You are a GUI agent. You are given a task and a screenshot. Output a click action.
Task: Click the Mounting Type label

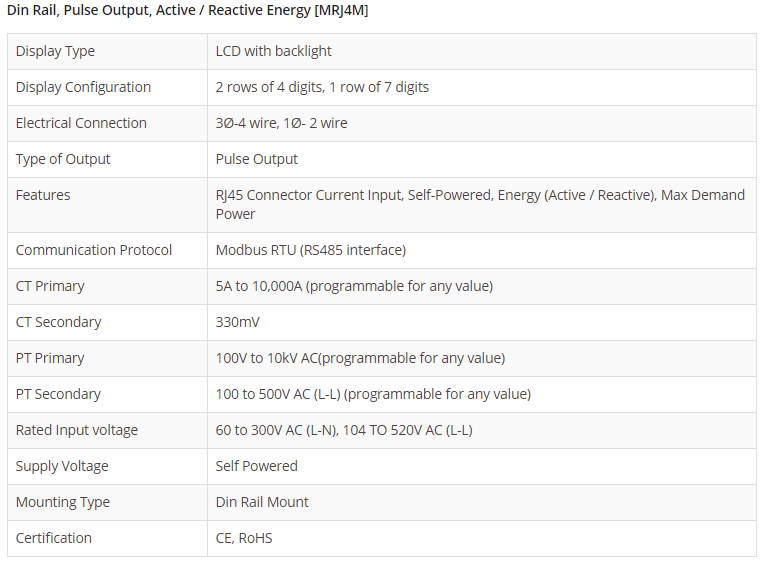pos(63,502)
